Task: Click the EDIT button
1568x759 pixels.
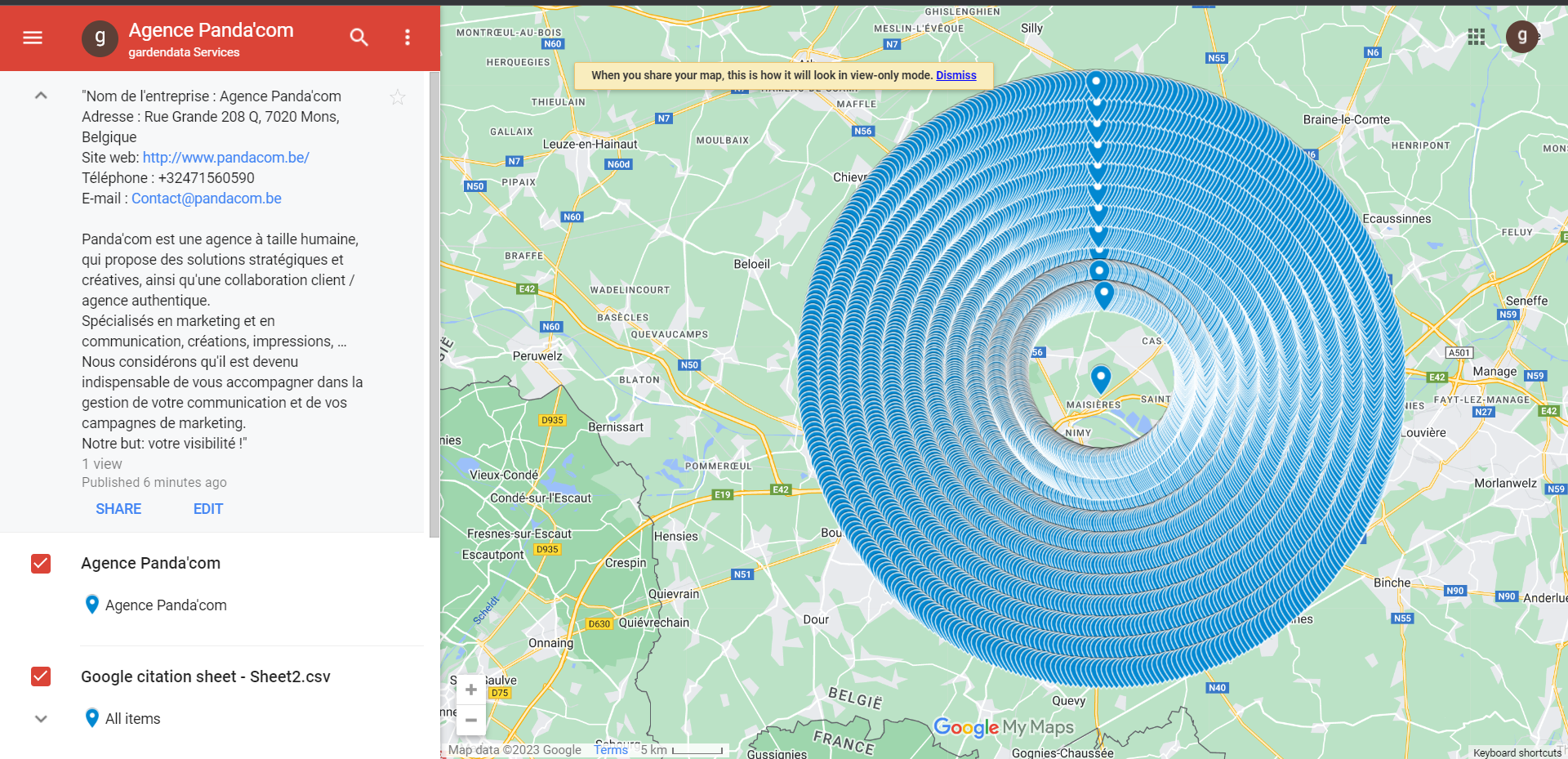Action: [208, 509]
